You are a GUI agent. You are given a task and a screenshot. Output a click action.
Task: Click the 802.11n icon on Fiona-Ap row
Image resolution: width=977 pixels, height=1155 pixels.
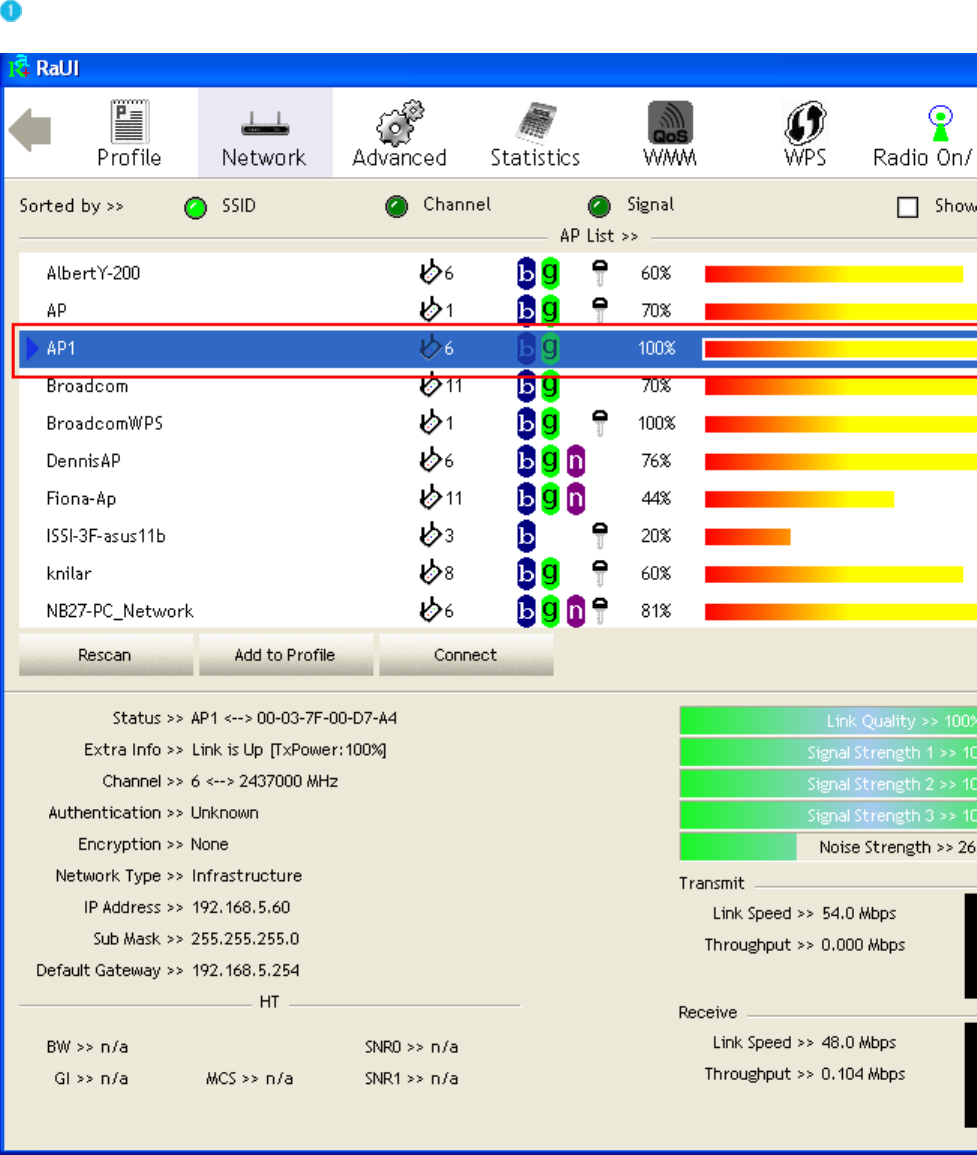[x=575, y=499]
